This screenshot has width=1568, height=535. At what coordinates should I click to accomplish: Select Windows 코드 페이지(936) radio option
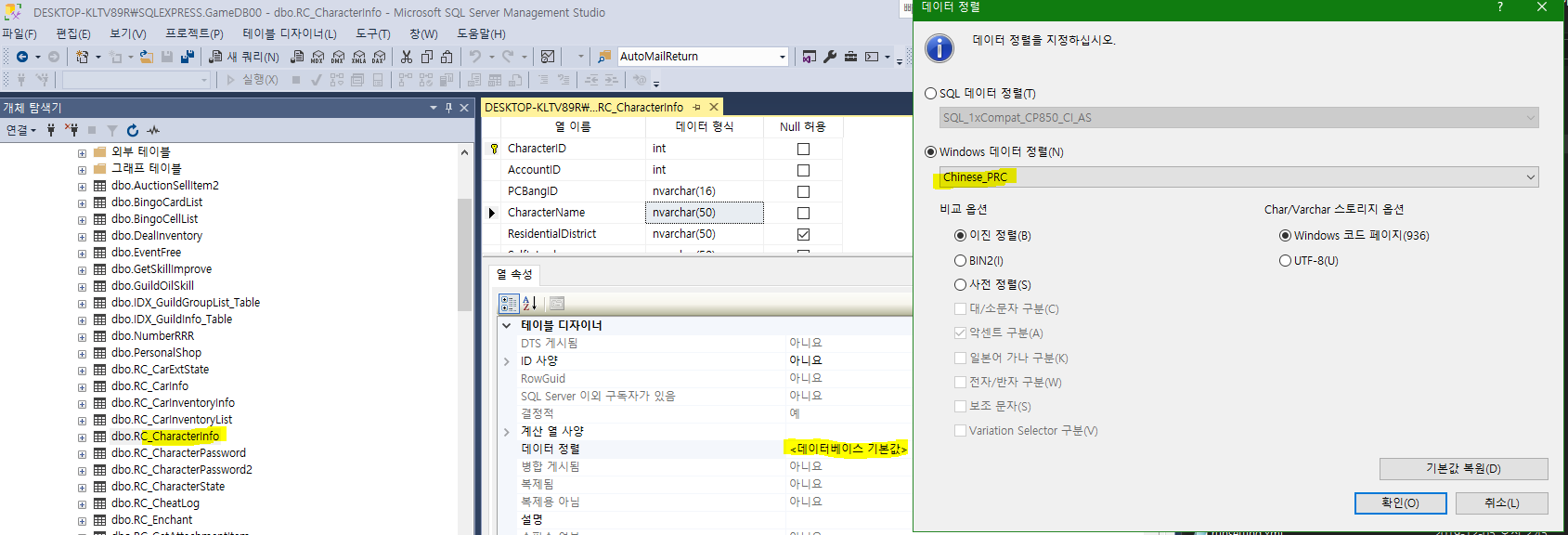point(1285,235)
